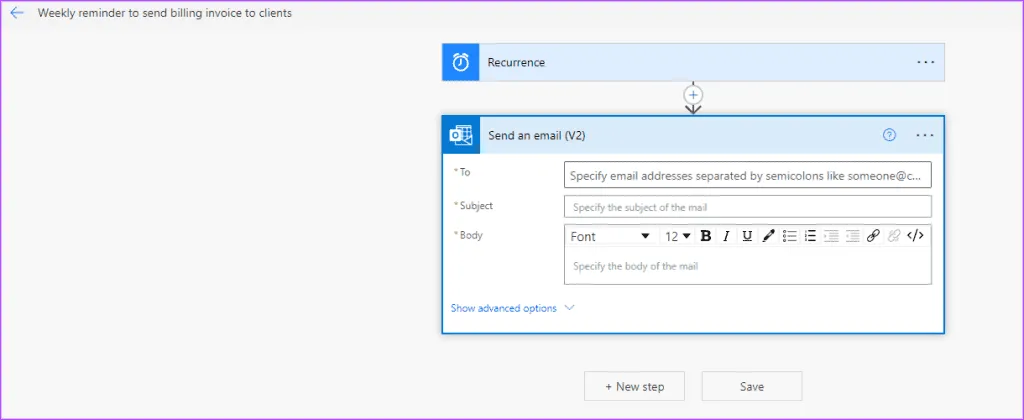
Task: Open help for Send an email action
Action: 889,135
